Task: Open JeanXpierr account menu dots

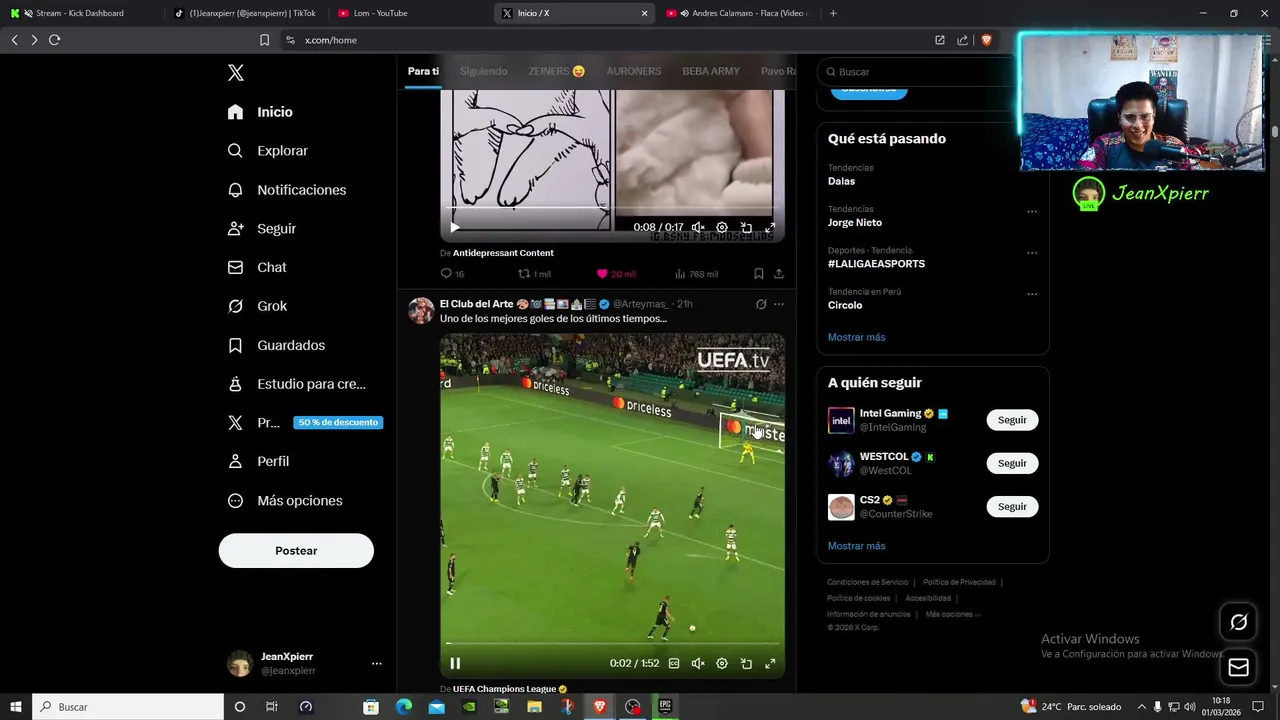Action: click(x=377, y=664)
